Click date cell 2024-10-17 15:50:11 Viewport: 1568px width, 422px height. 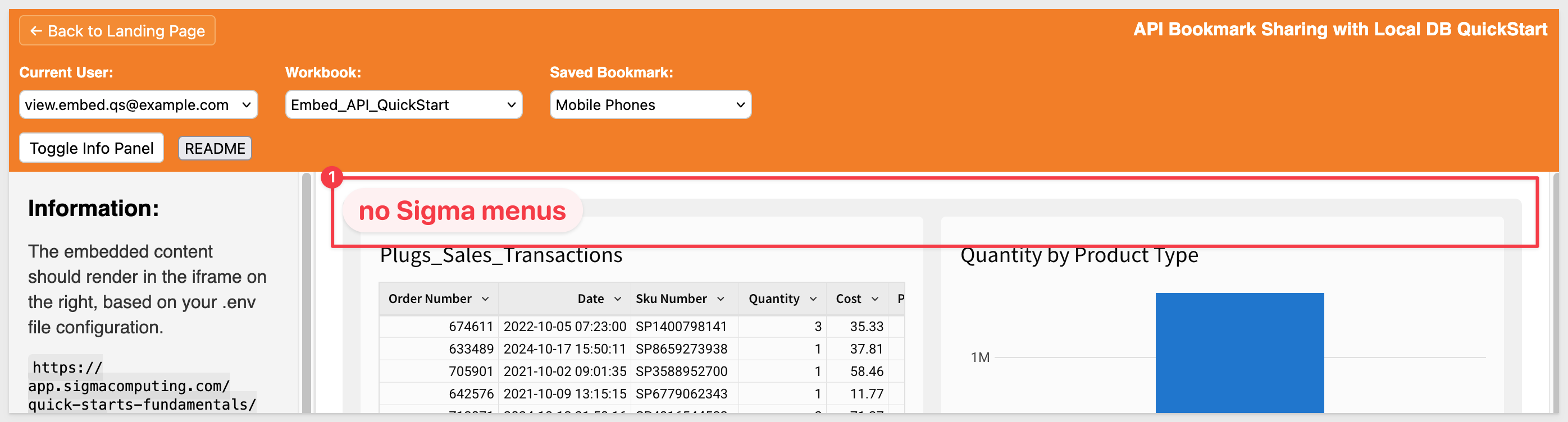pos(564,349)
